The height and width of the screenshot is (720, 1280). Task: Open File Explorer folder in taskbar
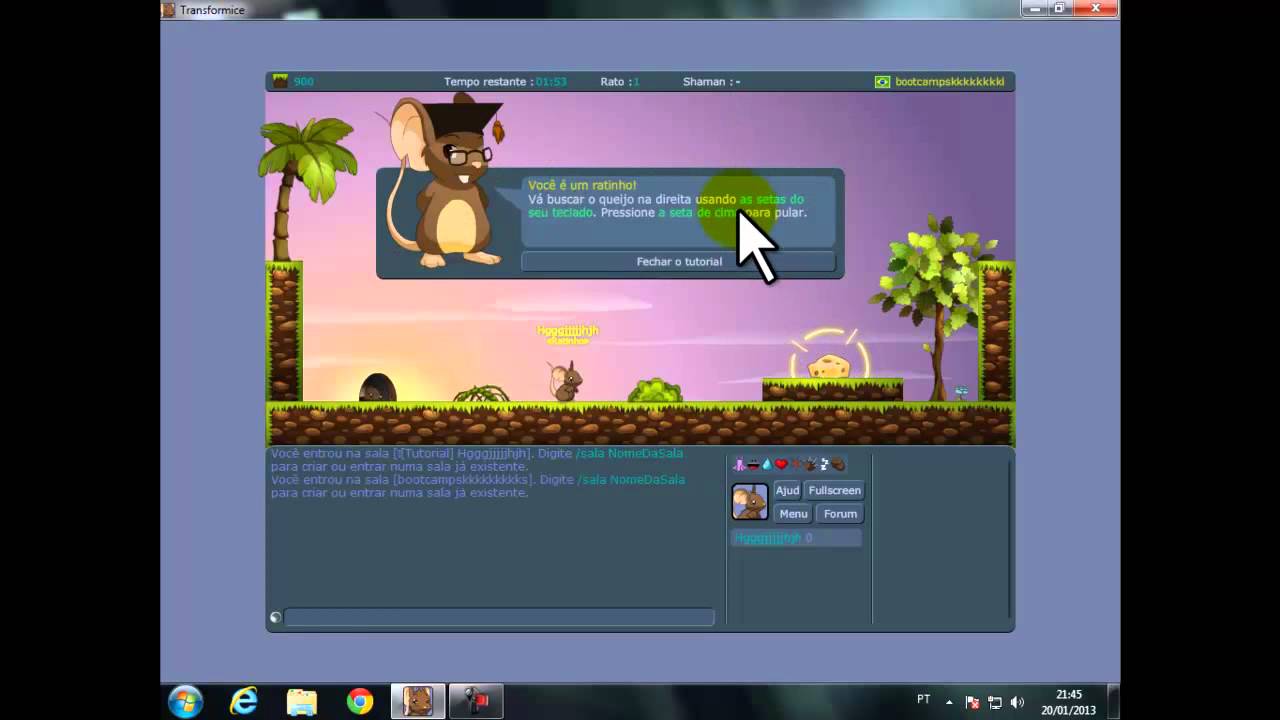(302, 702)
